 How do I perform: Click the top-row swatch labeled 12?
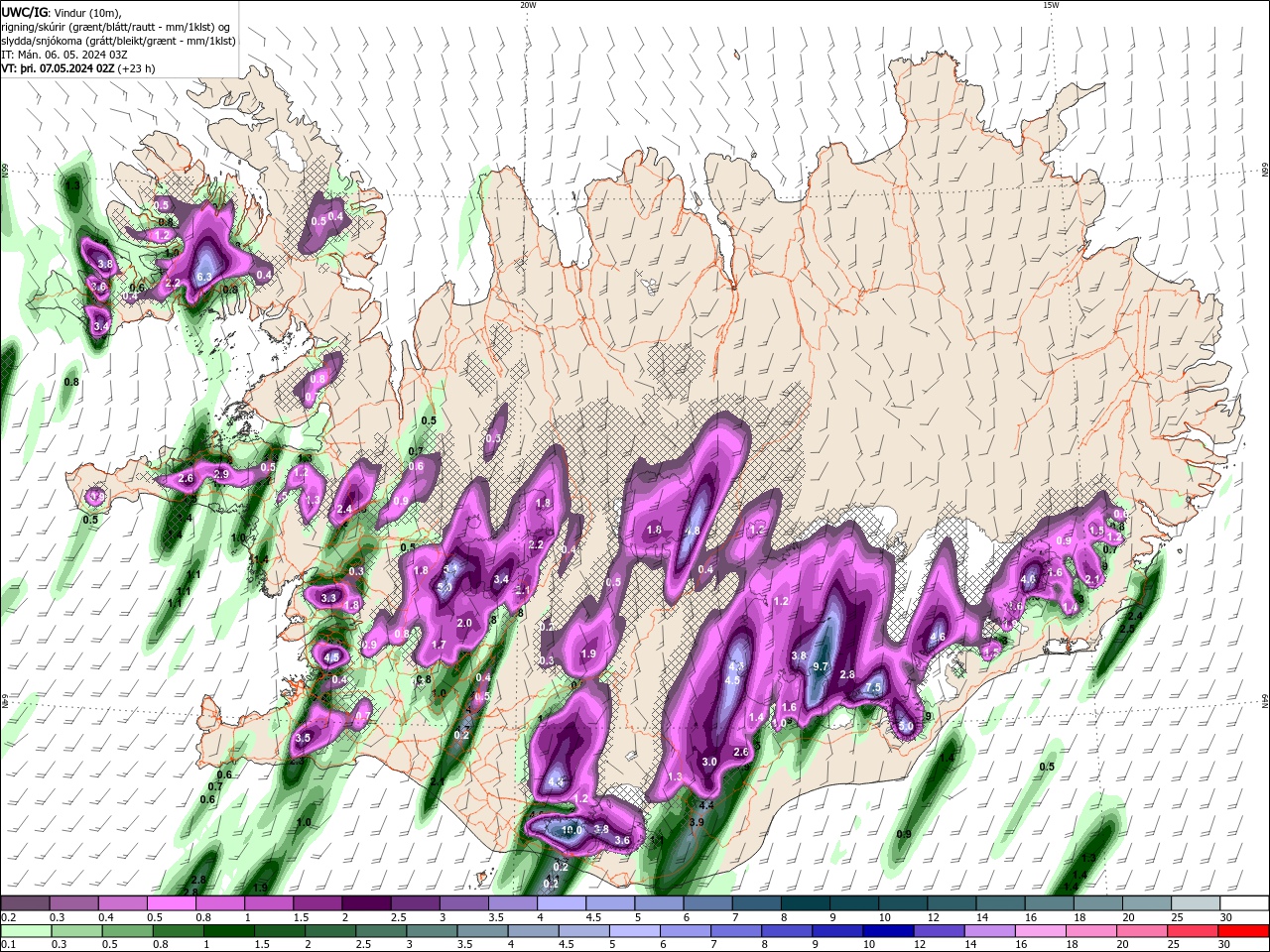pyautogui.click(x=951, y=903)
